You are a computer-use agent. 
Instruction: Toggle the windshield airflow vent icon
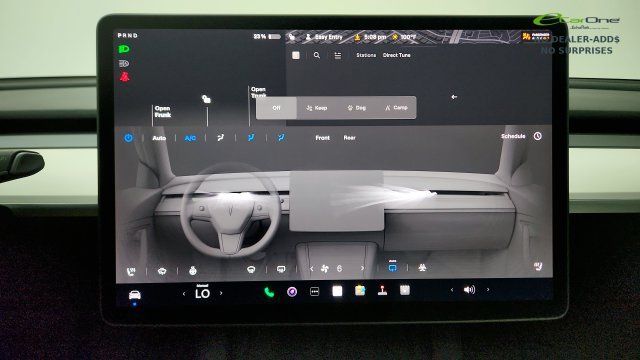[220, 138]
